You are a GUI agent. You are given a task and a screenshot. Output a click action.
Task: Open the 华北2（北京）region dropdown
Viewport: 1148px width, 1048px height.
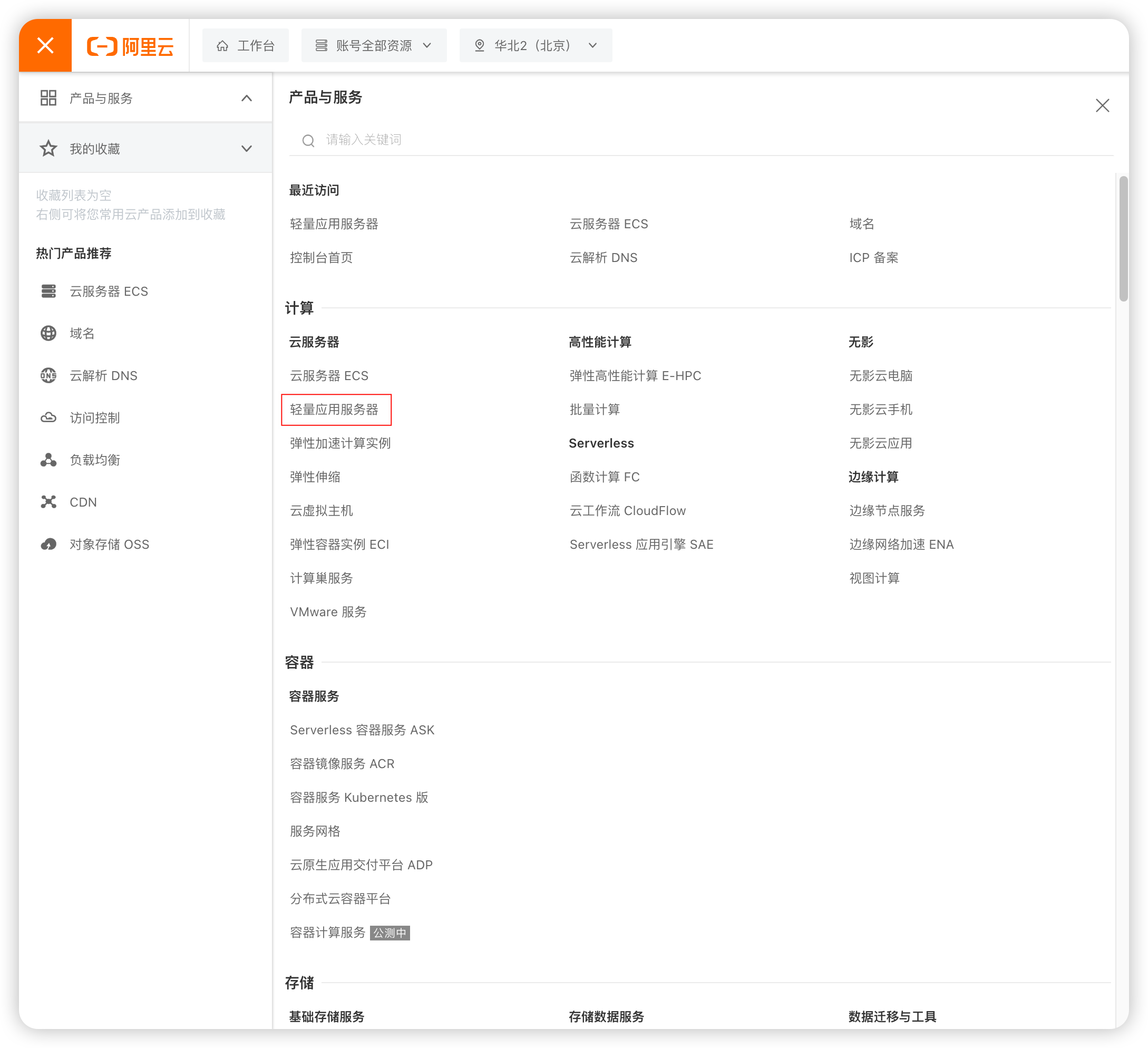pos(536,45)
